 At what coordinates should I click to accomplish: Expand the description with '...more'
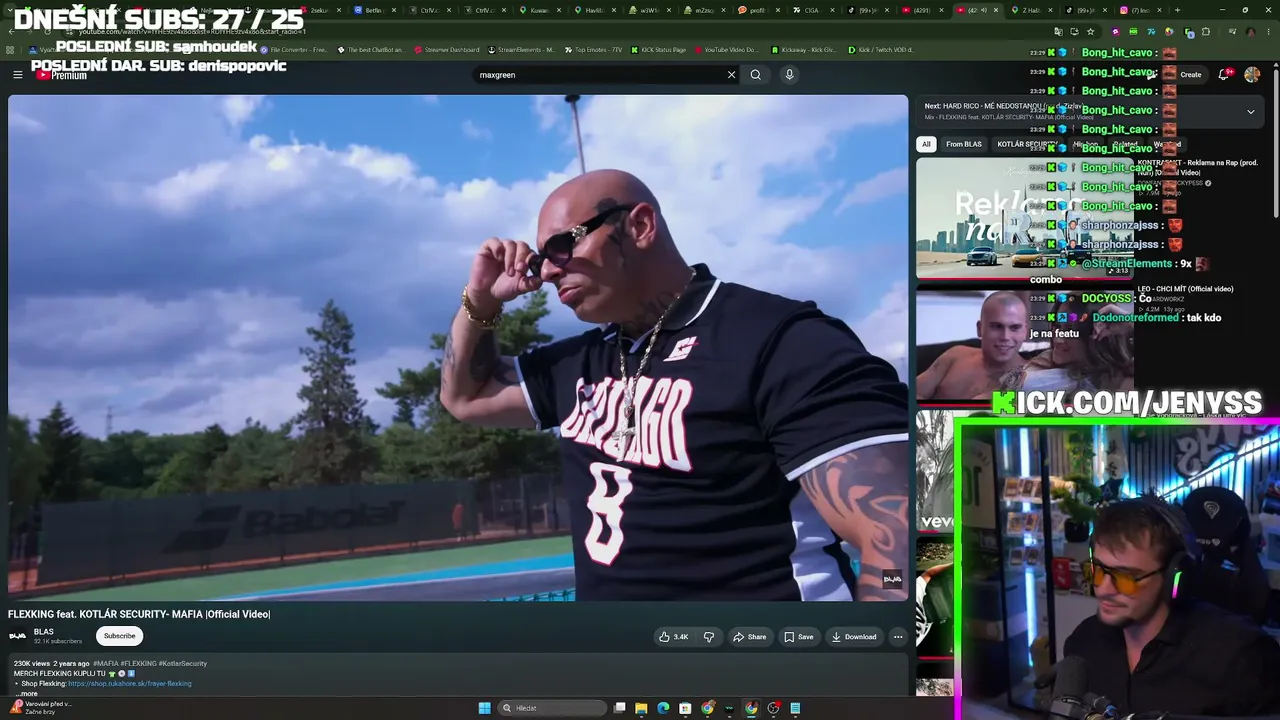pos(27,693)
